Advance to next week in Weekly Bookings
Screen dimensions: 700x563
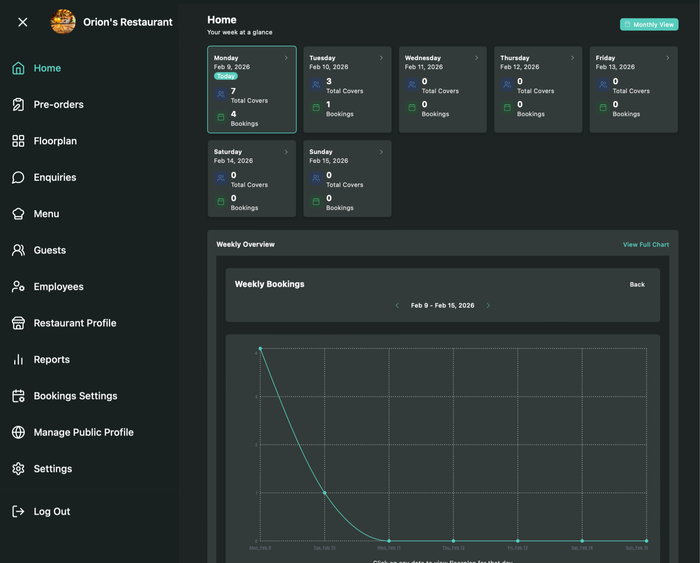click(x=488, y=306)
